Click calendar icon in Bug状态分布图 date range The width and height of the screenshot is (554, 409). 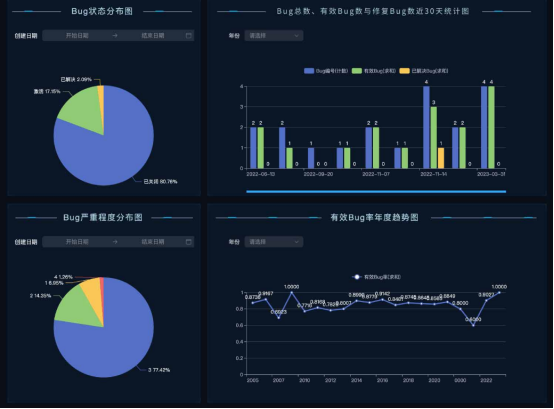pos(189,35)
